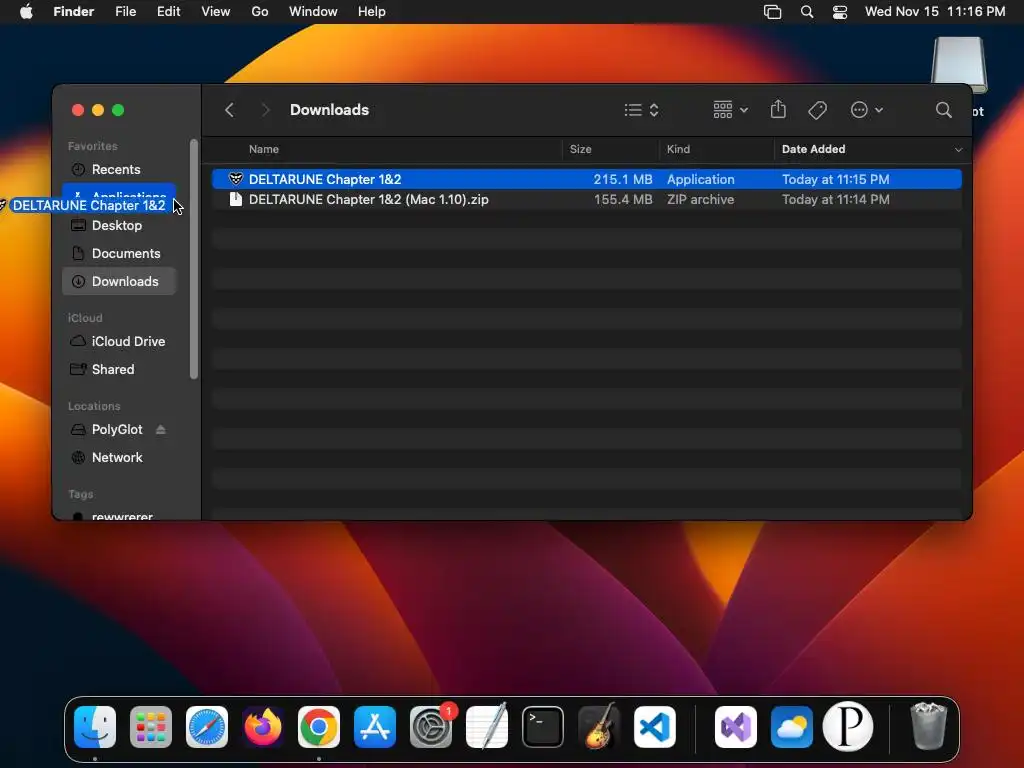Image resolution: width=1024 pixels, height=768 pixels.
Task: Open Desktop in the sidebar
Action: click(119, 225)
